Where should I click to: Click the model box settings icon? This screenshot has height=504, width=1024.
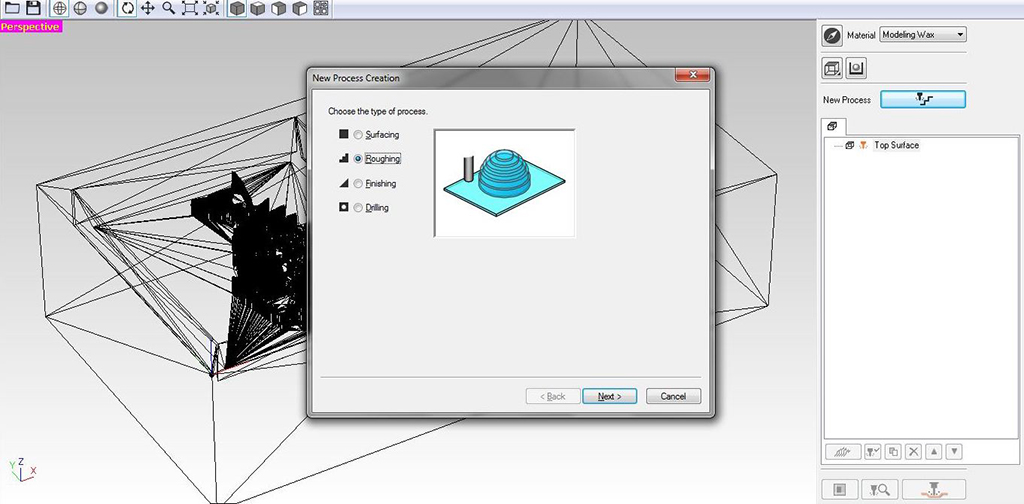(833, 68)
